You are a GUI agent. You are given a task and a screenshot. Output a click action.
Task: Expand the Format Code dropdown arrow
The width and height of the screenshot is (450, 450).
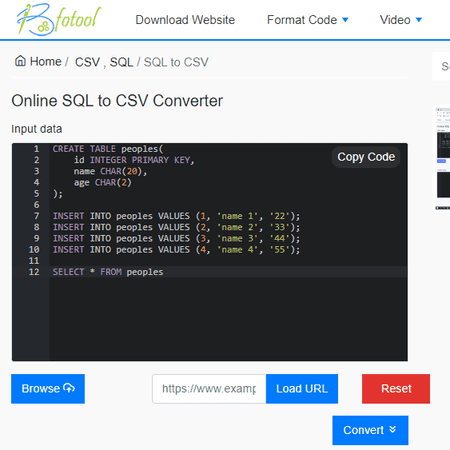345,20
